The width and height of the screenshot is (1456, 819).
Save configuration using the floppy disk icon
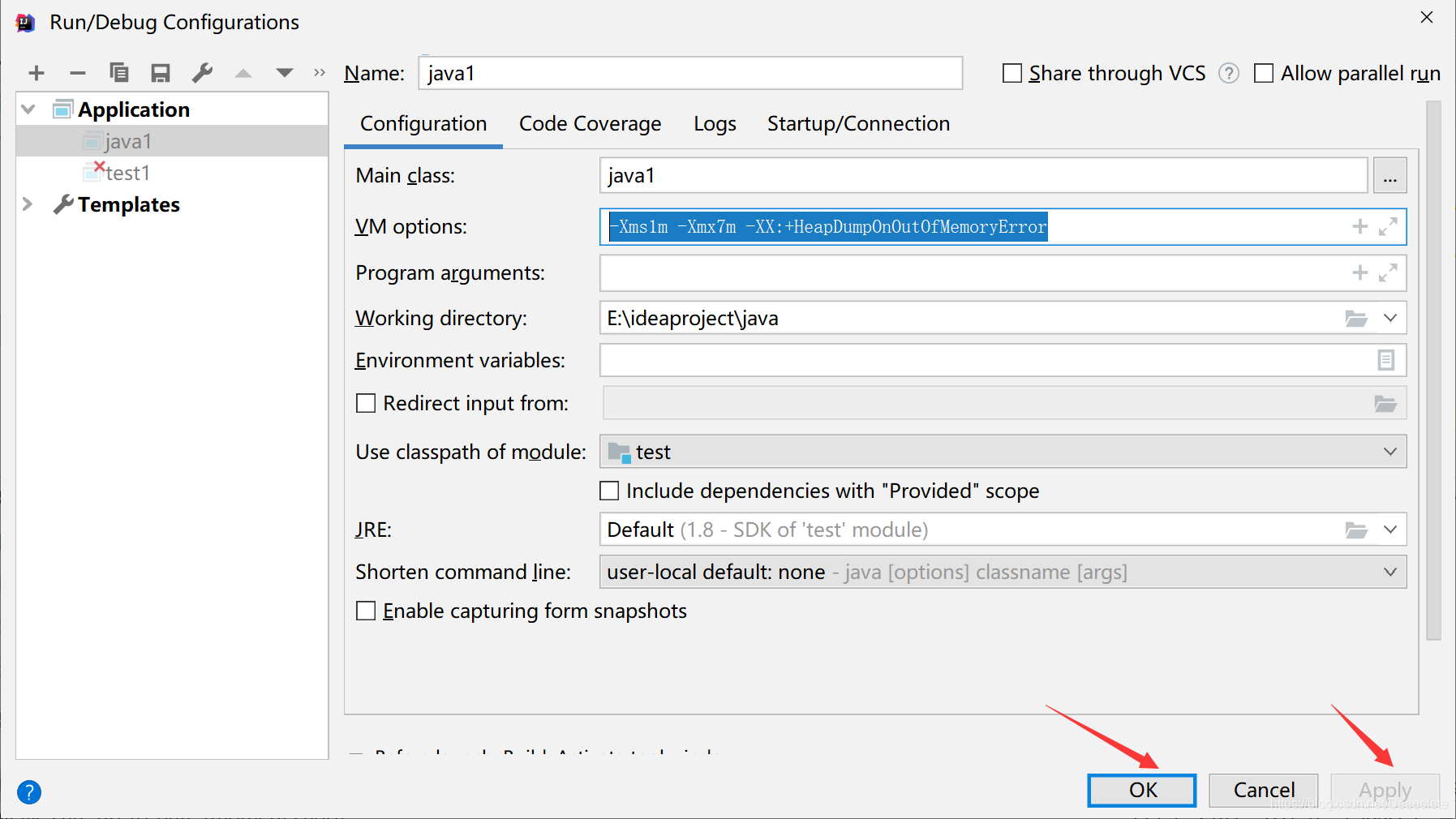click(x=161, y=73)
